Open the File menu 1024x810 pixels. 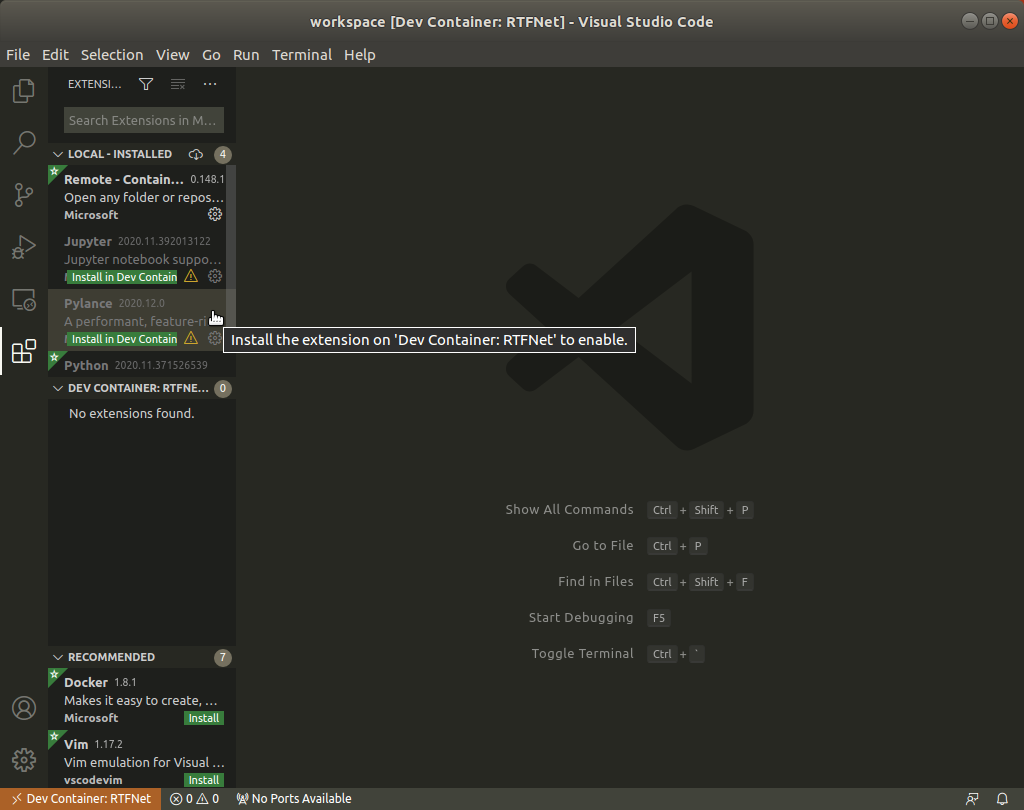point(18,55)
